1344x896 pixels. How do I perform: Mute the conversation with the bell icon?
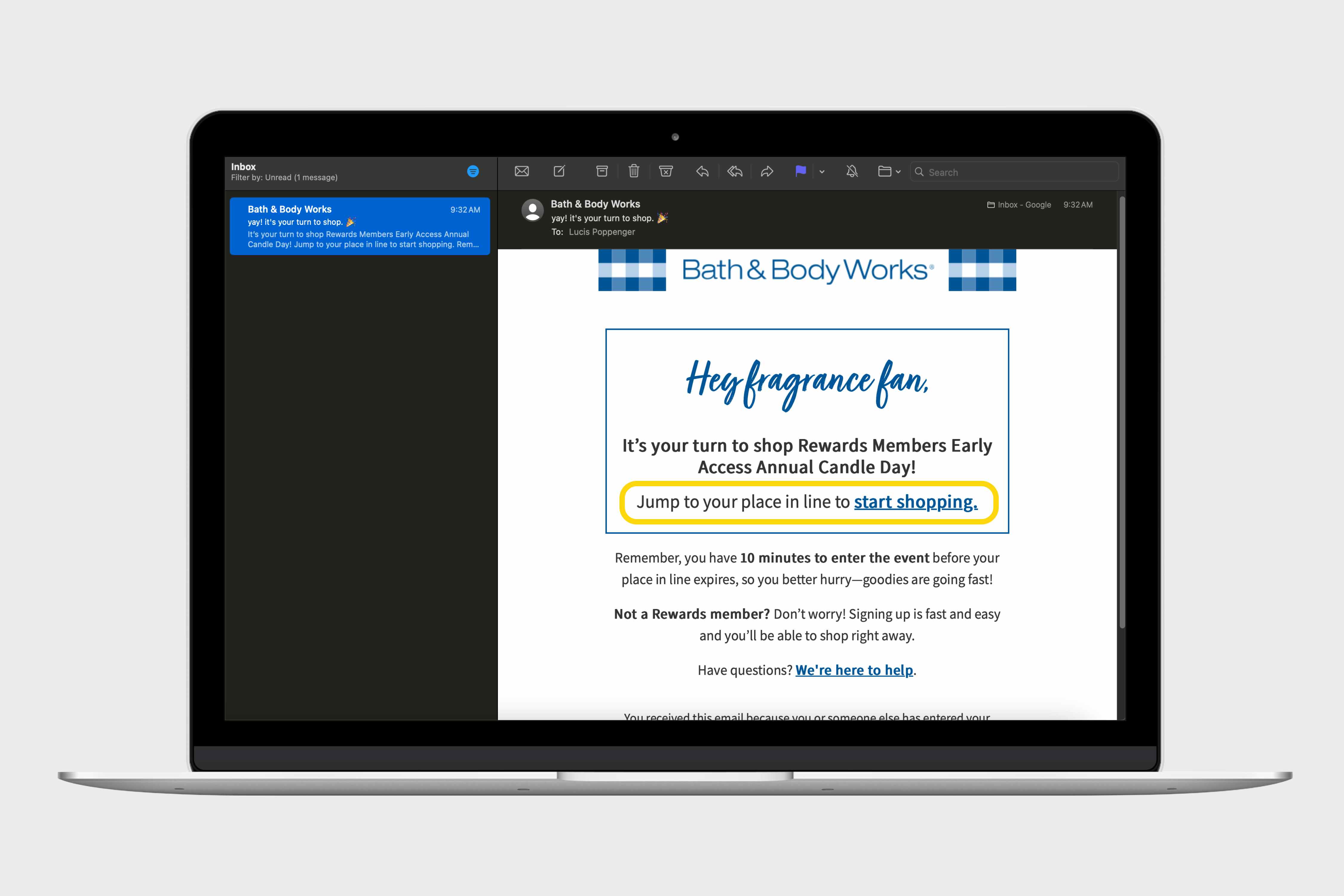click(x=852, y=171)
